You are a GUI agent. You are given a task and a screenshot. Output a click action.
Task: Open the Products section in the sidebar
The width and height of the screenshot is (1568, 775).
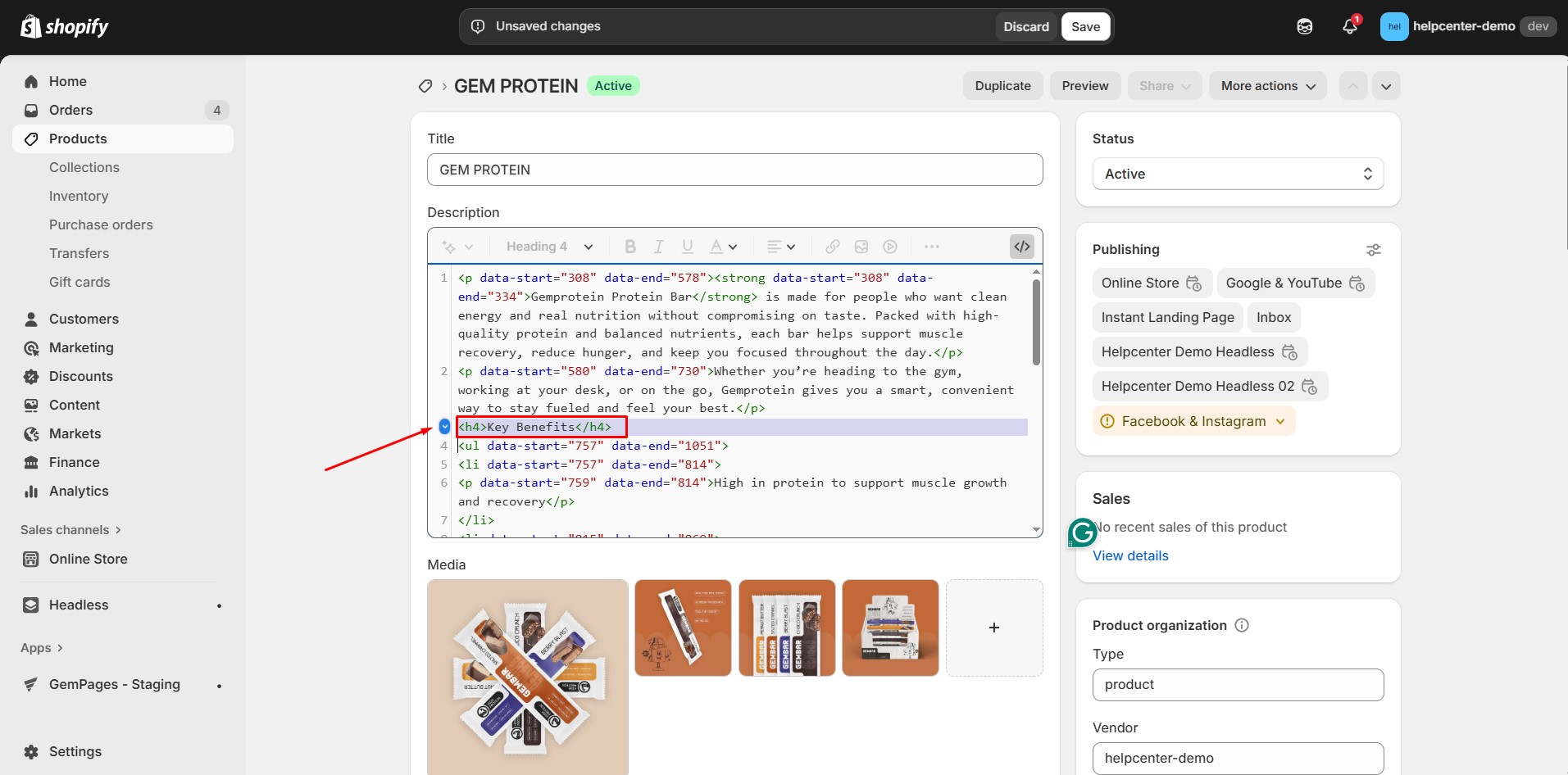tap(78, 138)
